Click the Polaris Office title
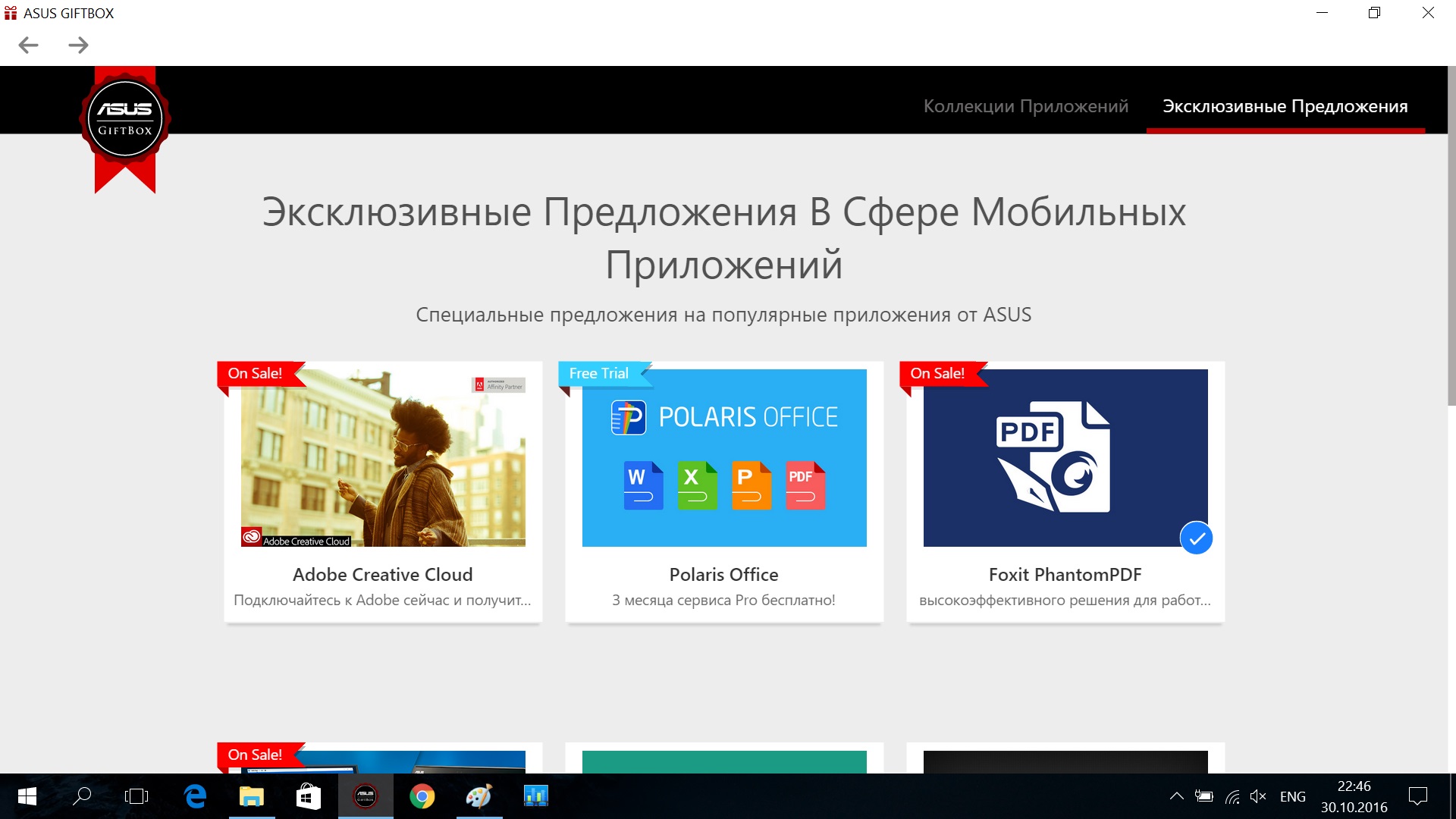Screen dimensions: 1456x819 click(724, 575)
